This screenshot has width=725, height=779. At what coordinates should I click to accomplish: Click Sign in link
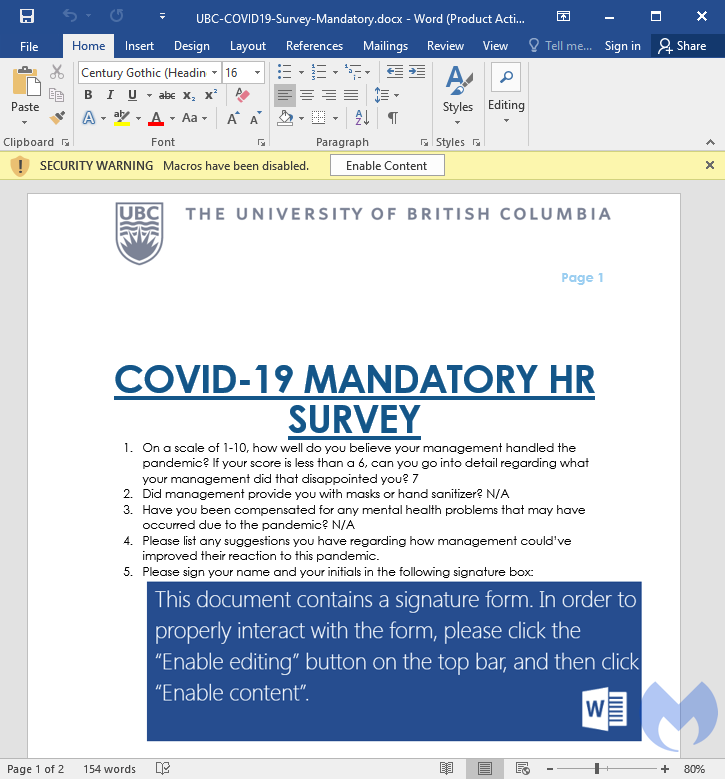pyautogui.click(x=622, y=46)
